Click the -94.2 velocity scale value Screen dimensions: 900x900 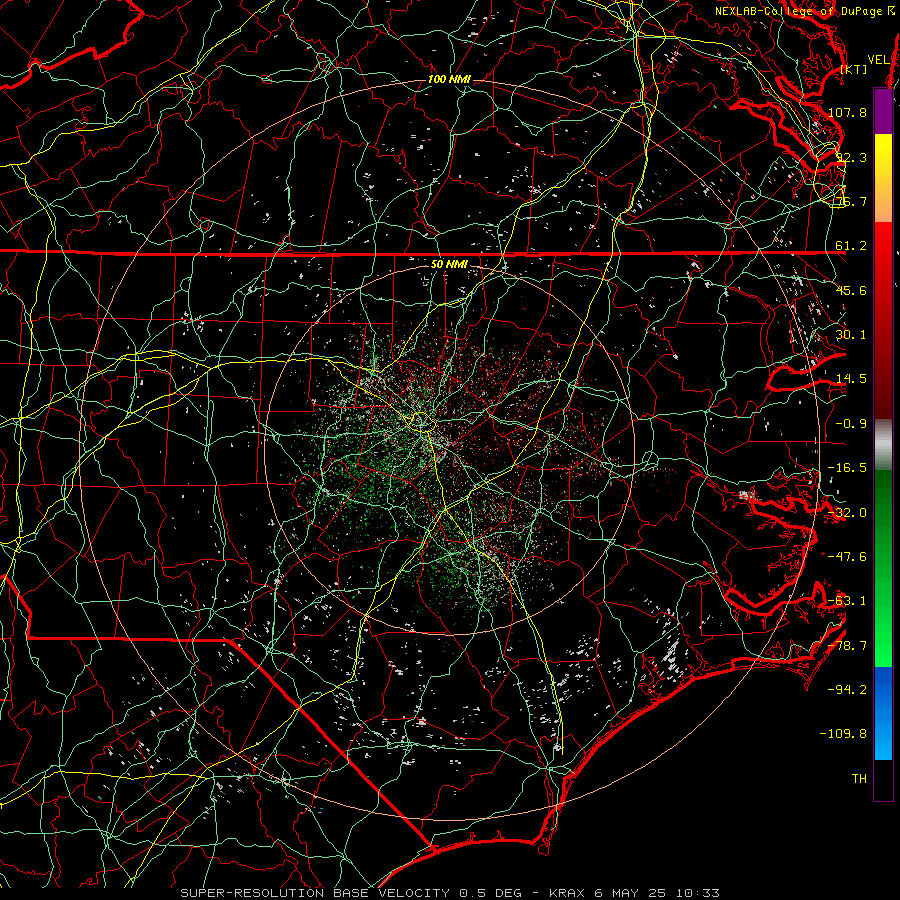[x=847, y=690]
